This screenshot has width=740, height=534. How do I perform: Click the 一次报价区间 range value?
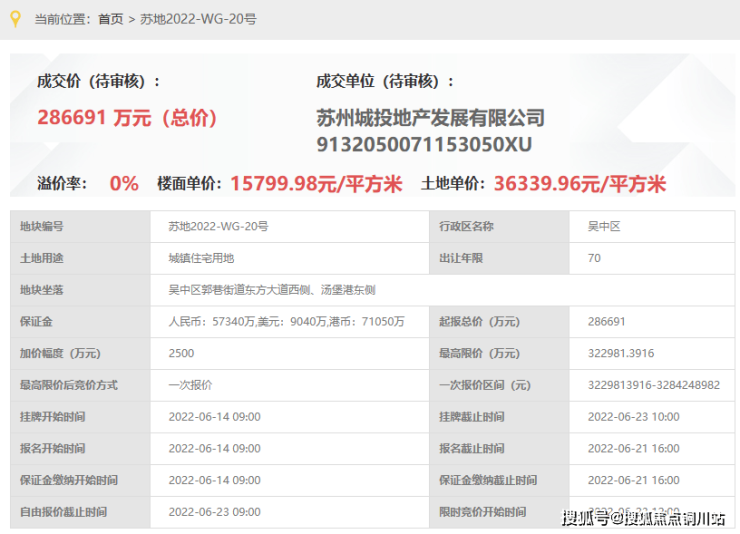point(652,385)
